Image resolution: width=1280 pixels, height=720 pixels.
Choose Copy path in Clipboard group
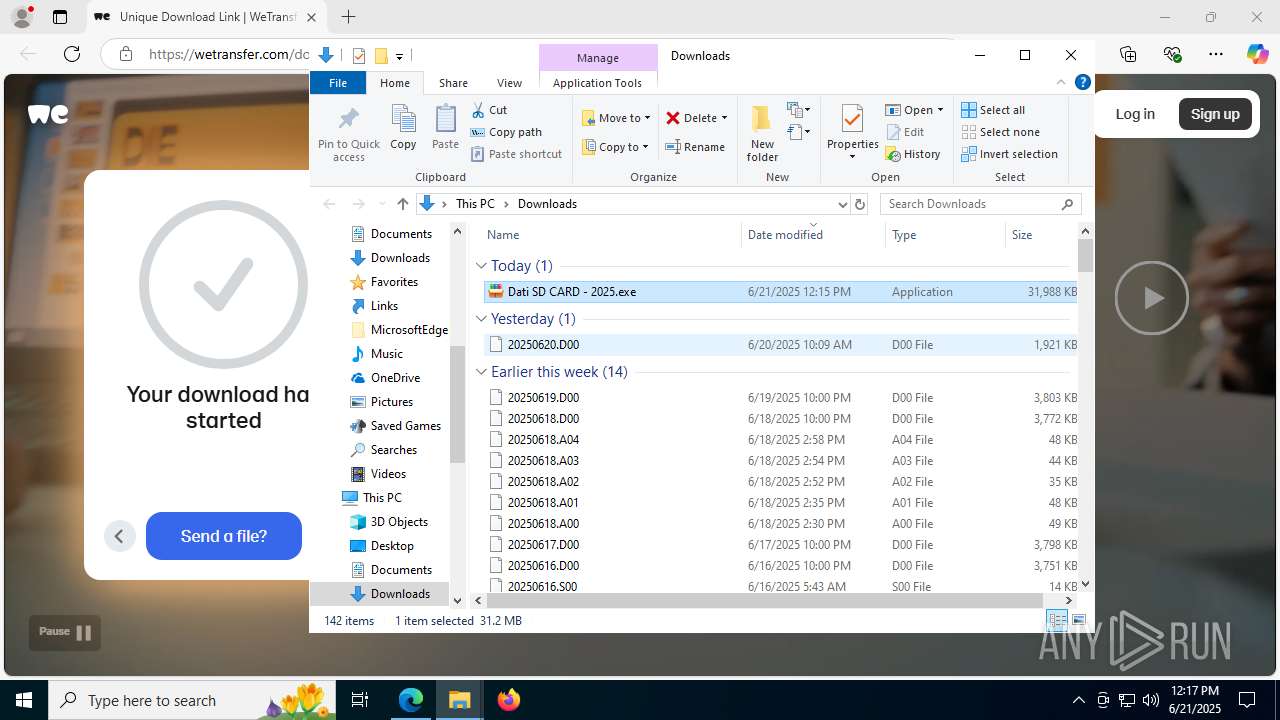[506, 132]
